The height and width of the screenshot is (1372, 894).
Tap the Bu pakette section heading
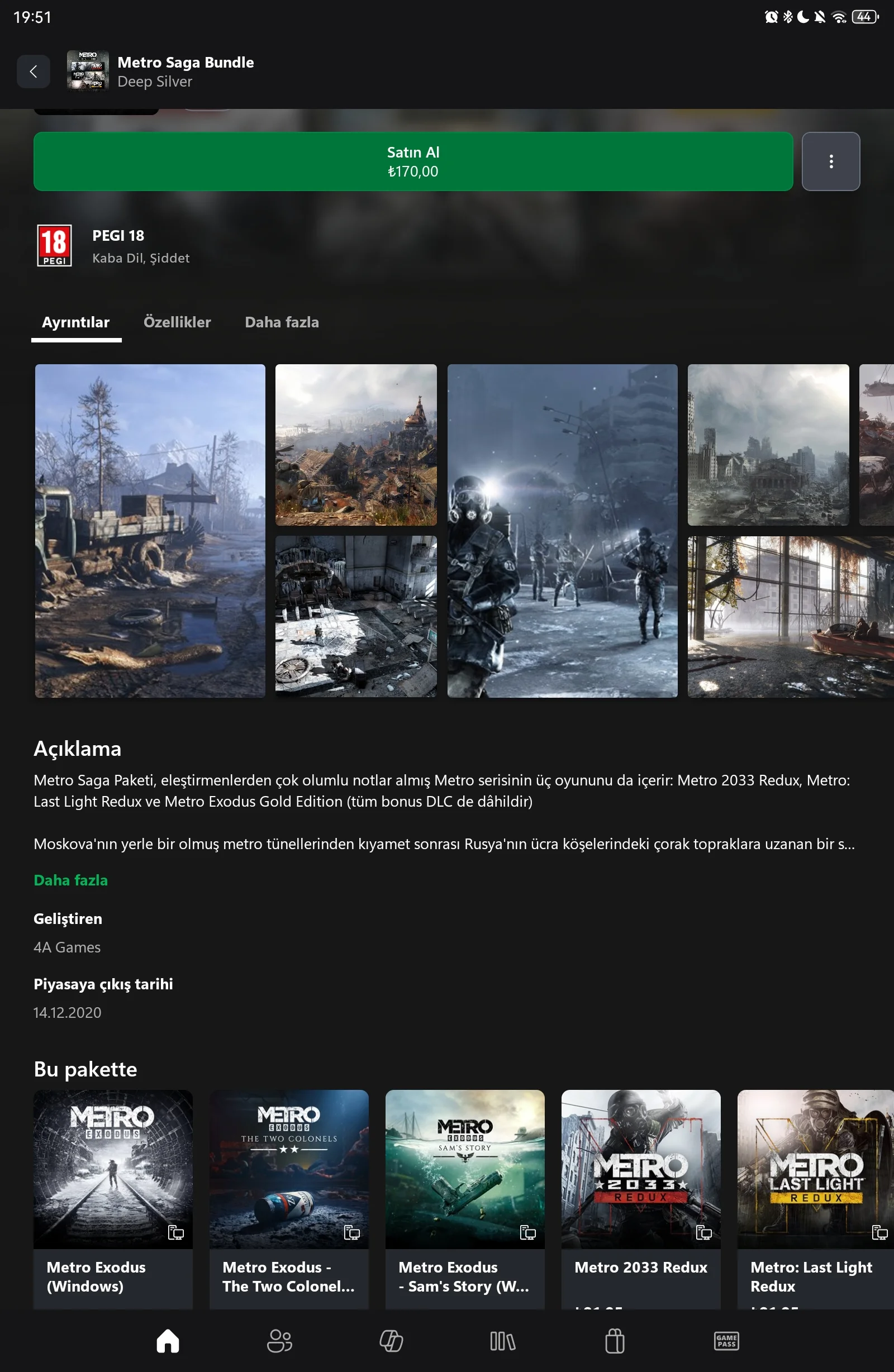click(x=85, y=1069)
